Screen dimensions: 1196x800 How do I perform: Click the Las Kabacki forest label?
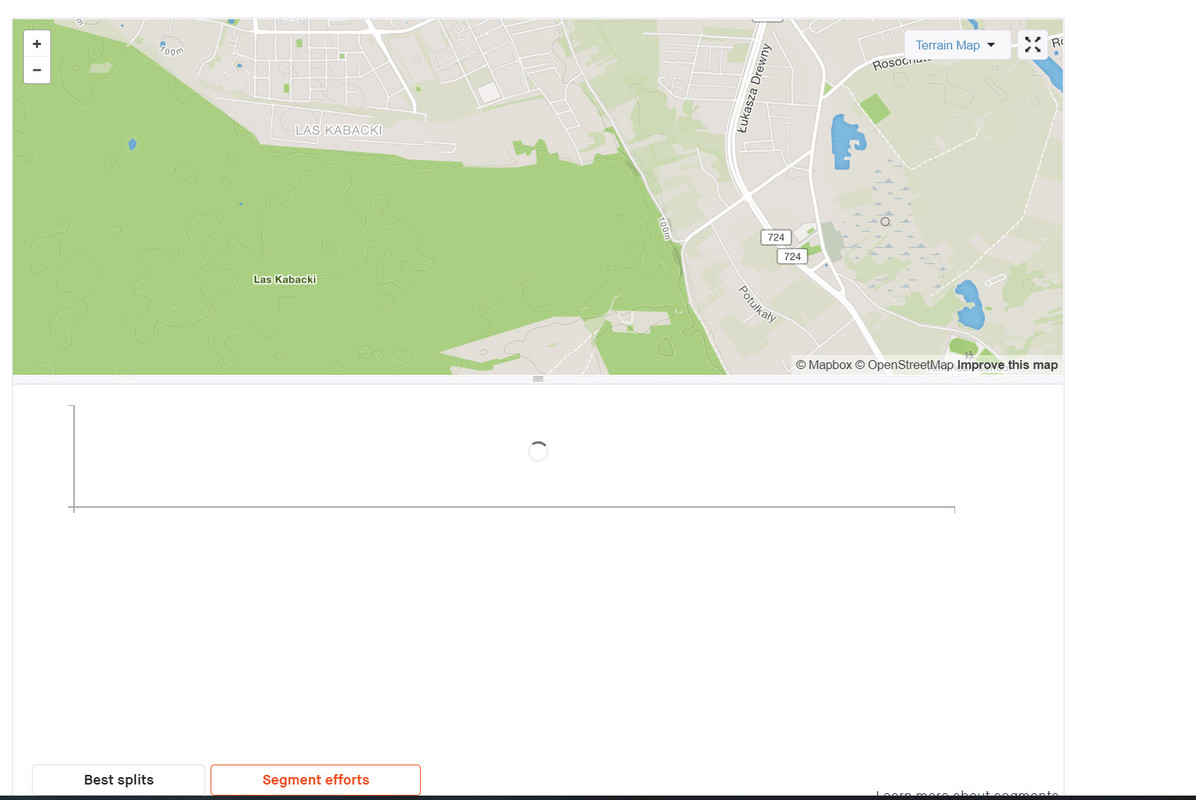click(285, 279)
